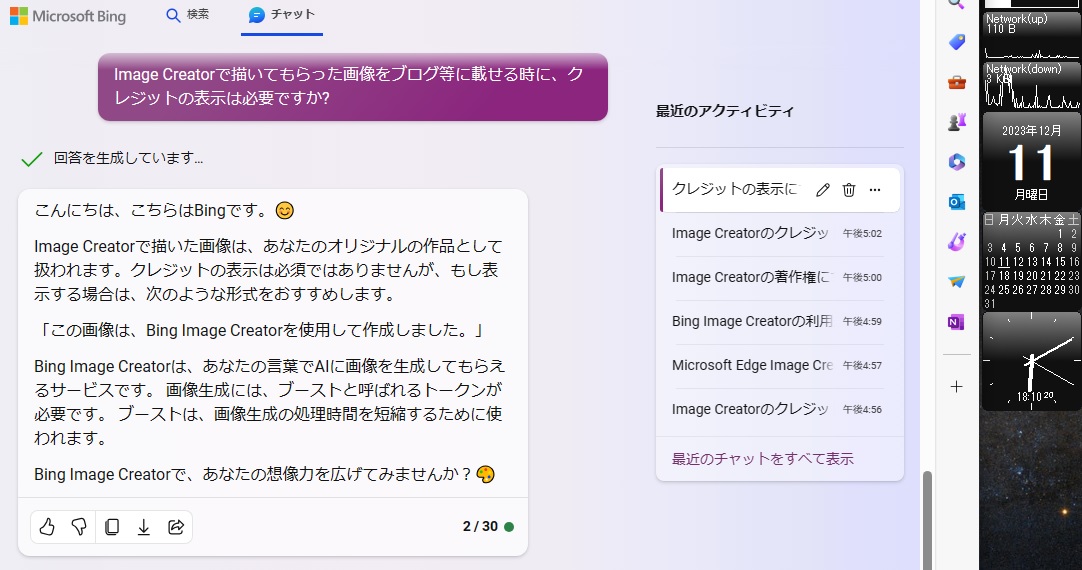Click the 2023年12月 date gadget header

1032,130
